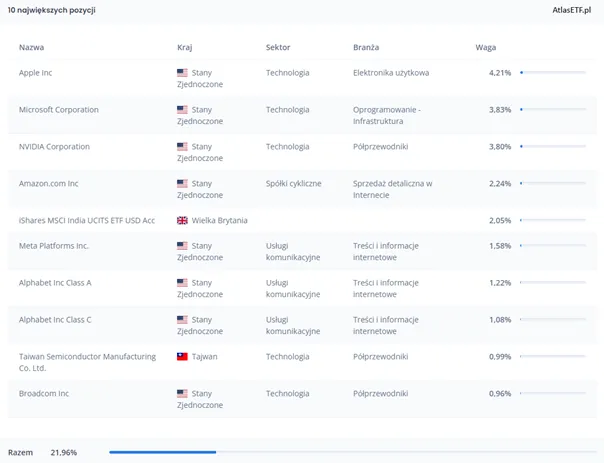604x463 pixels.
Task: Click the US flag in Alphabet Class C row
Action: (x=182, y=320)
